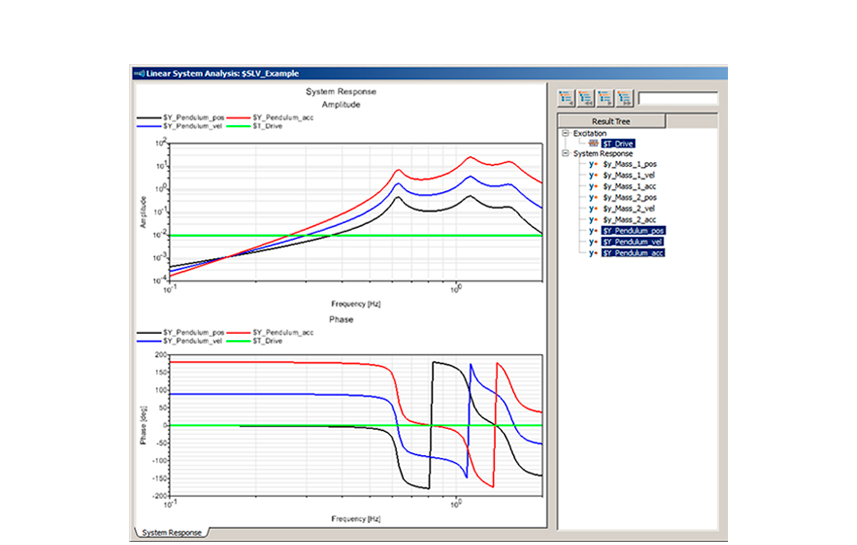Click $T_Drive in the Amplitude legend
This screenshot has width=857, height=545.
[267, 126]
